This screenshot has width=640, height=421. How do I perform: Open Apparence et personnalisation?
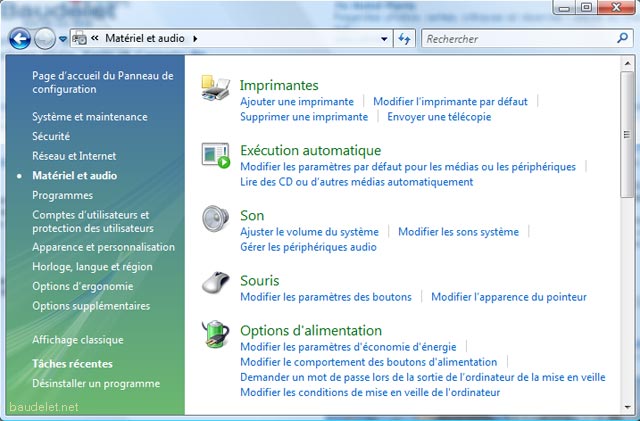click(103, 247)
